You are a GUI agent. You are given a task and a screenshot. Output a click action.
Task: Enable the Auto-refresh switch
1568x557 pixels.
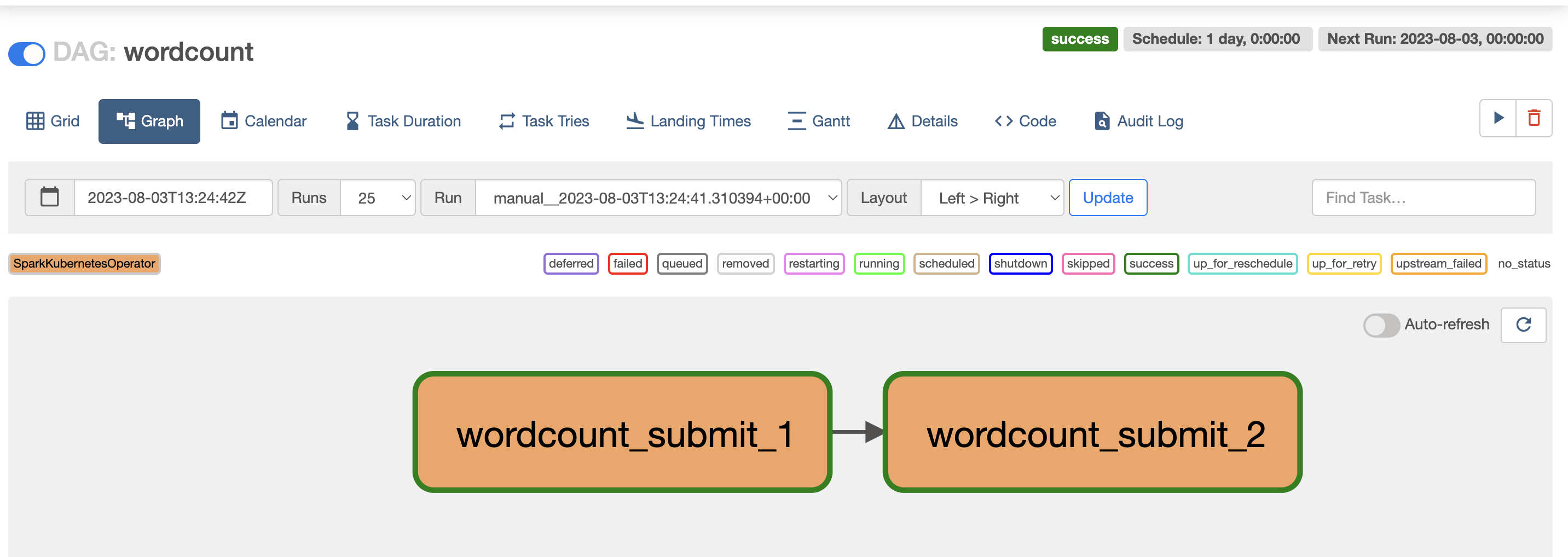(1380, 325)
